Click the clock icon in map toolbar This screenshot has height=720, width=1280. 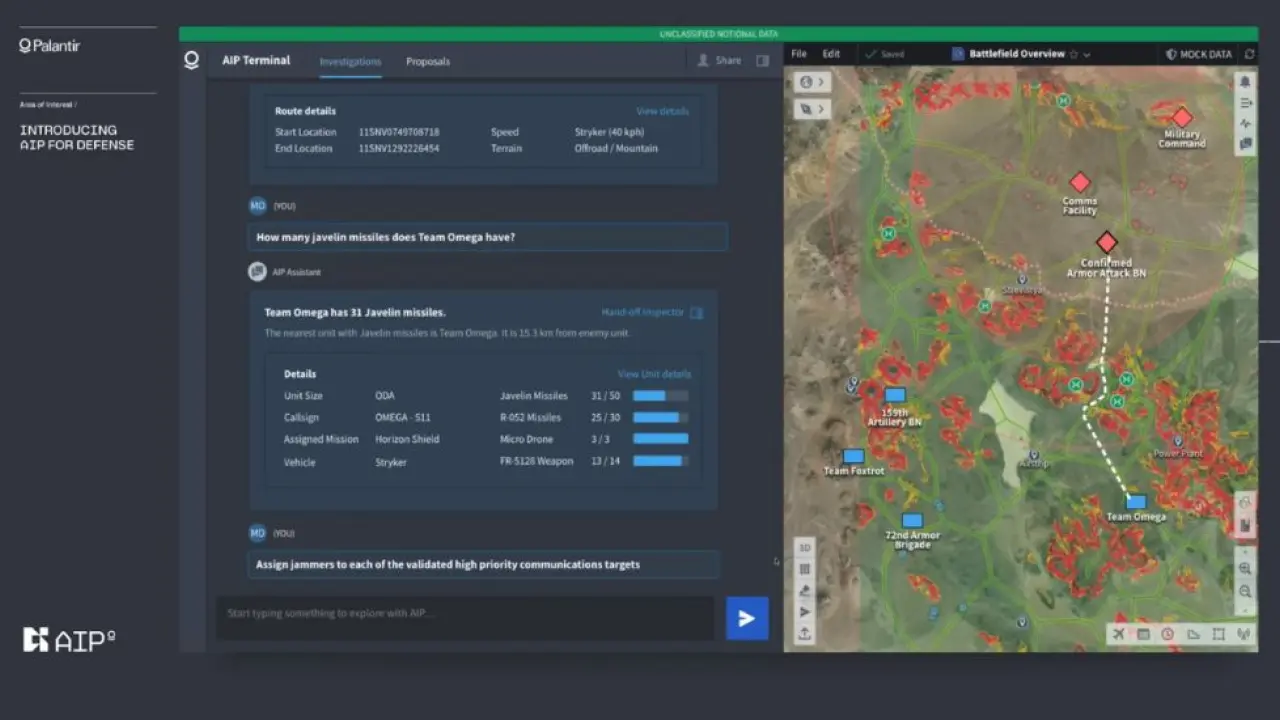point(1167,634)
